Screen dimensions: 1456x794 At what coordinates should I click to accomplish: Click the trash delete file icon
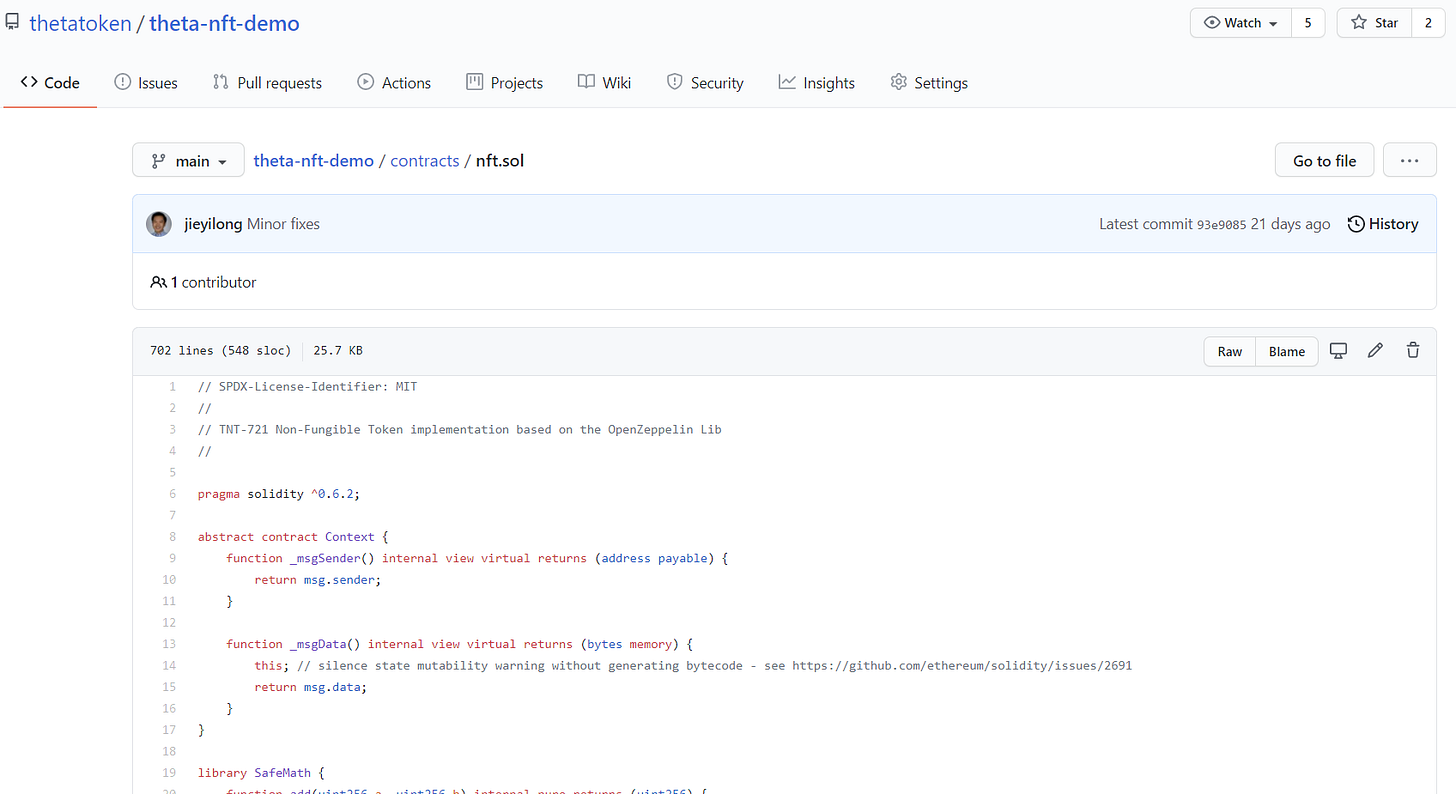[x=1413, y=350]
